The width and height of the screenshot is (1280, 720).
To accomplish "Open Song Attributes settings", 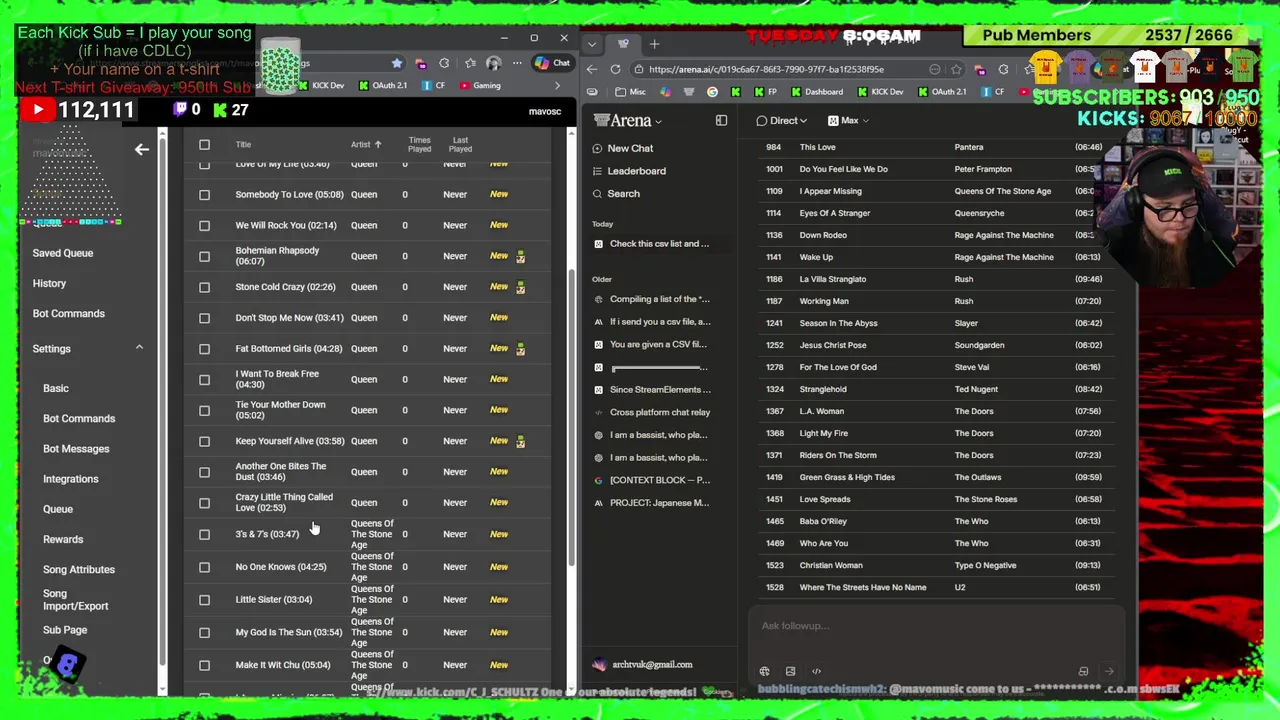I will pos(79,570).
